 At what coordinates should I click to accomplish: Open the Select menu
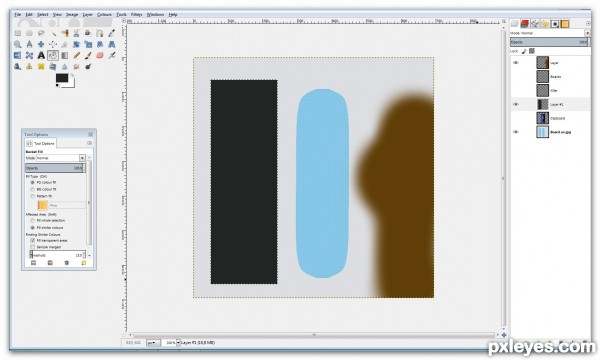(42, 15)
